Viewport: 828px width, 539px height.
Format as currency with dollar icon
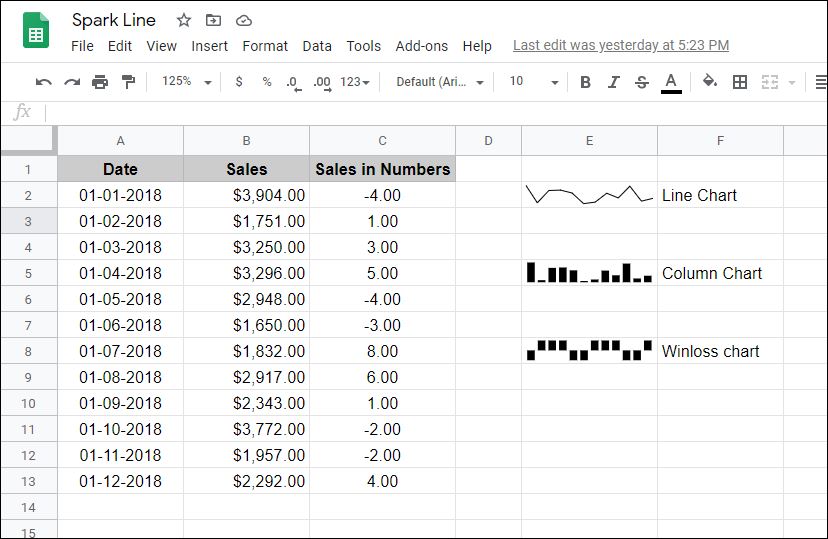pos(239,82)
